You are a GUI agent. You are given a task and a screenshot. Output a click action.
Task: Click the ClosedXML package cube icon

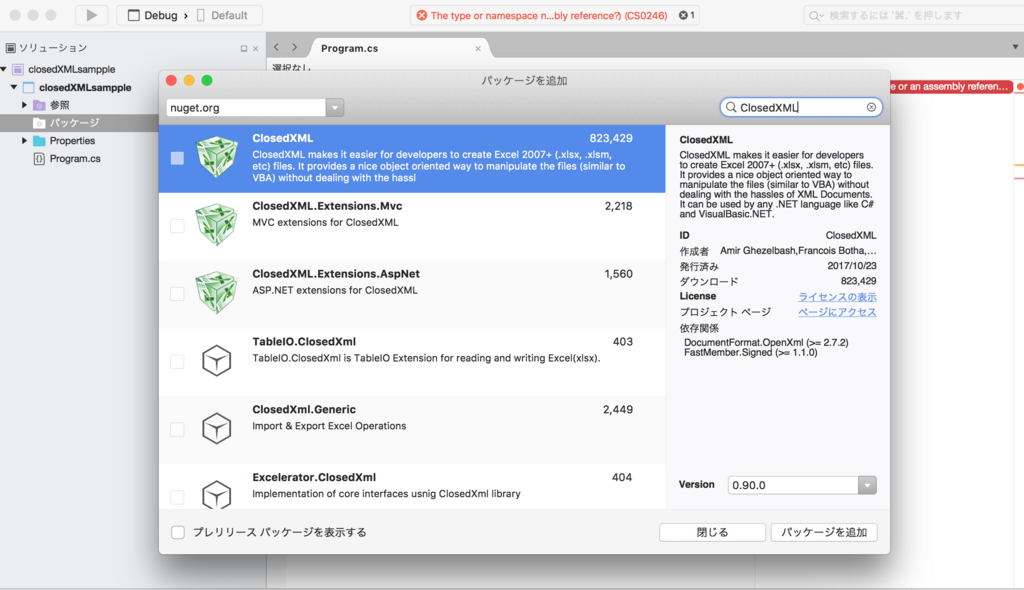pyautogui.click(x=217, y=157)
